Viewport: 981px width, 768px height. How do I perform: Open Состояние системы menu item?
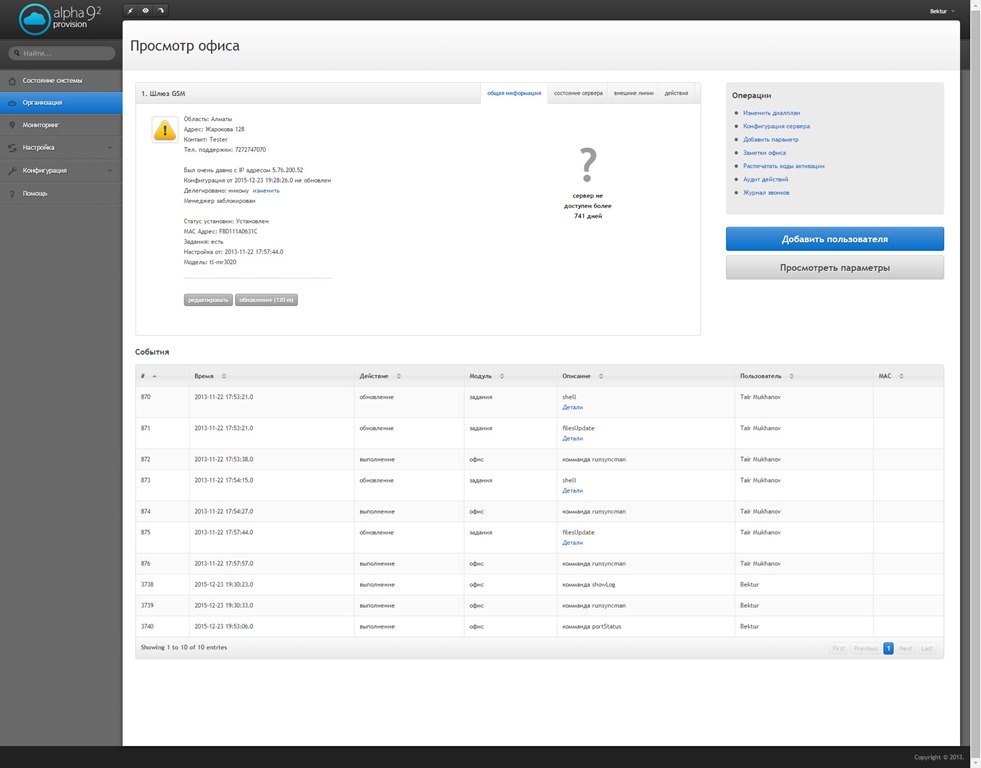pyautogui.click(x=61, y=81)
